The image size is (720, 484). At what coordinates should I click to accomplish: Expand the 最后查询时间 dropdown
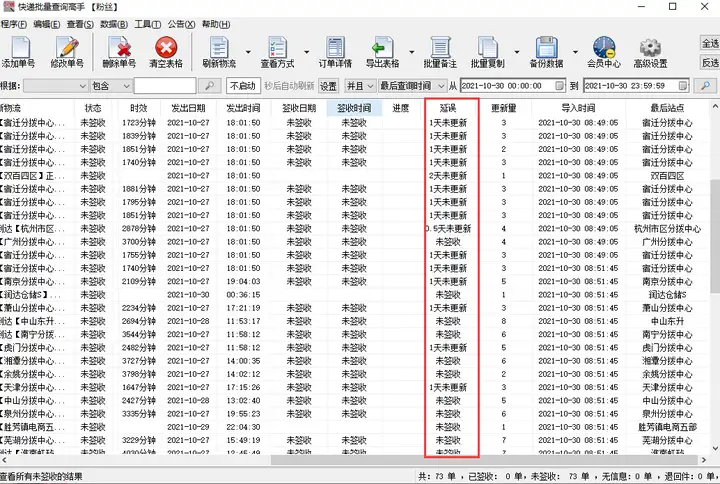tap(439, 86)
